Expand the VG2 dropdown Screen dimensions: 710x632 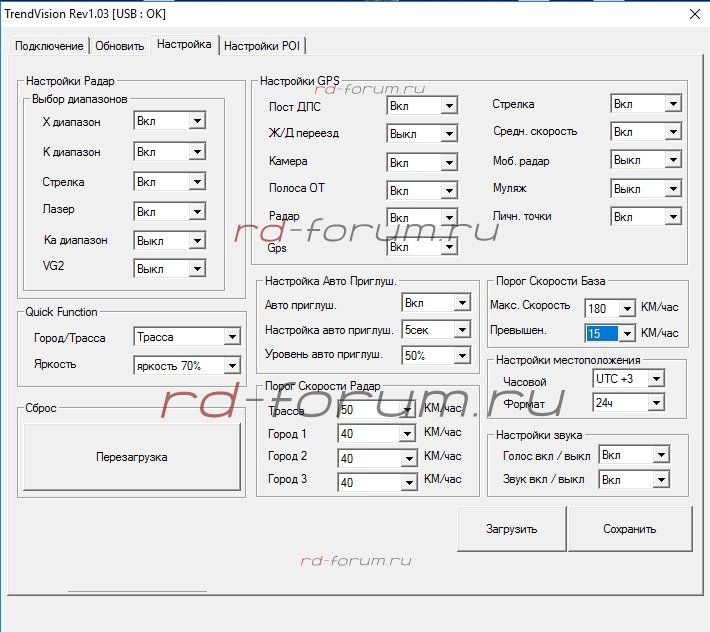pos(196,269)
